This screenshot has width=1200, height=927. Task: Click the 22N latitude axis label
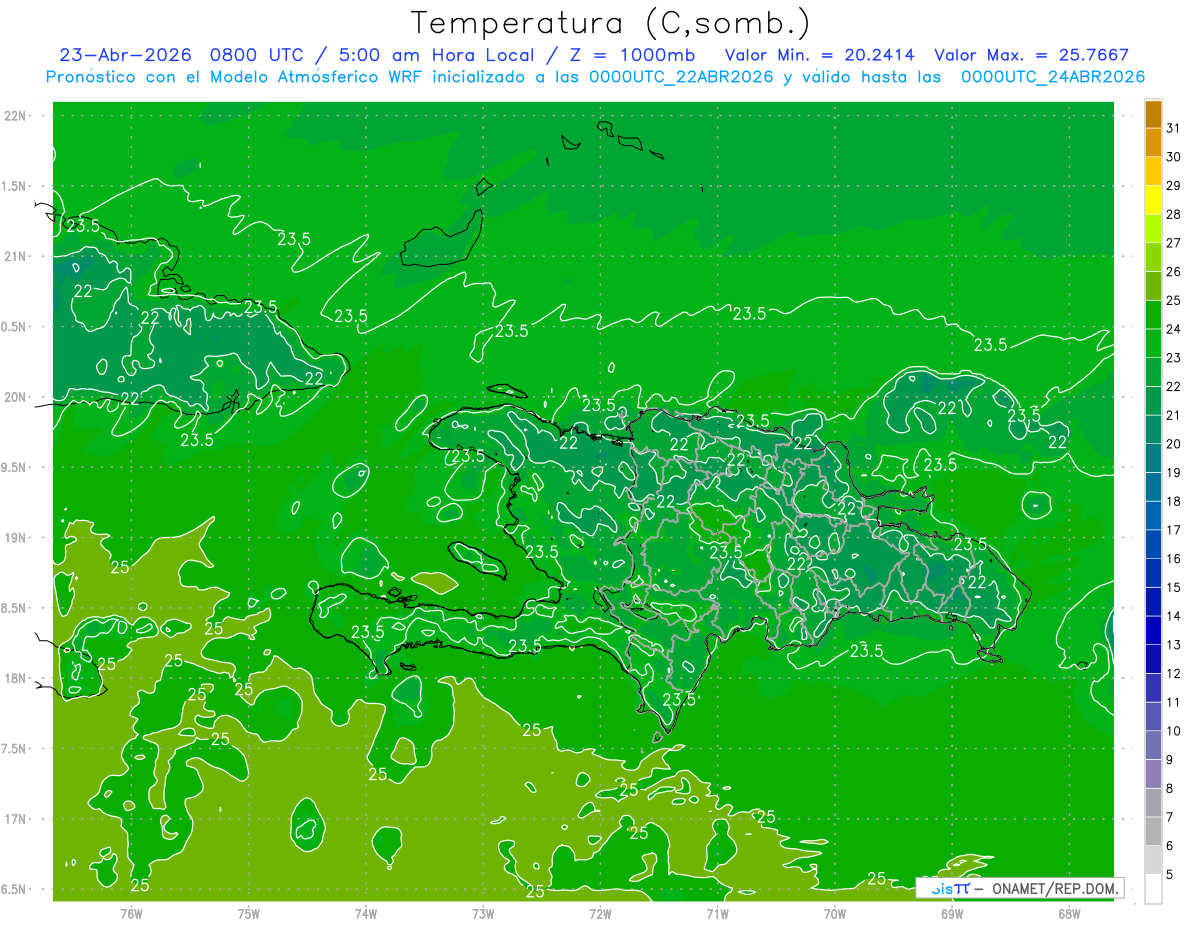point(15,116)
